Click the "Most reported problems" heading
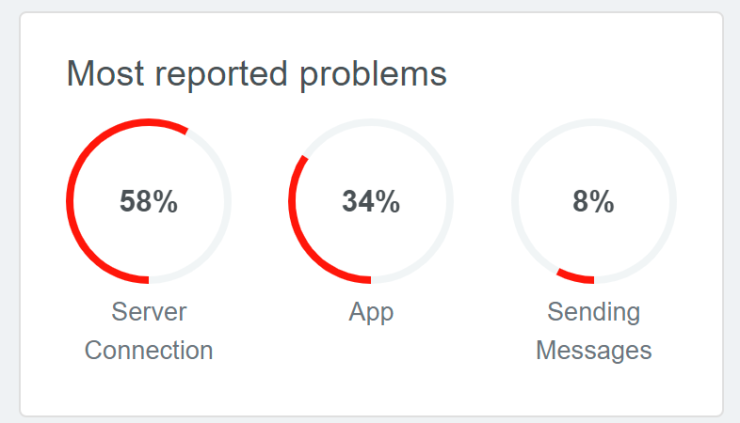The height and width of the screenshot is (423, 740). 256,74
